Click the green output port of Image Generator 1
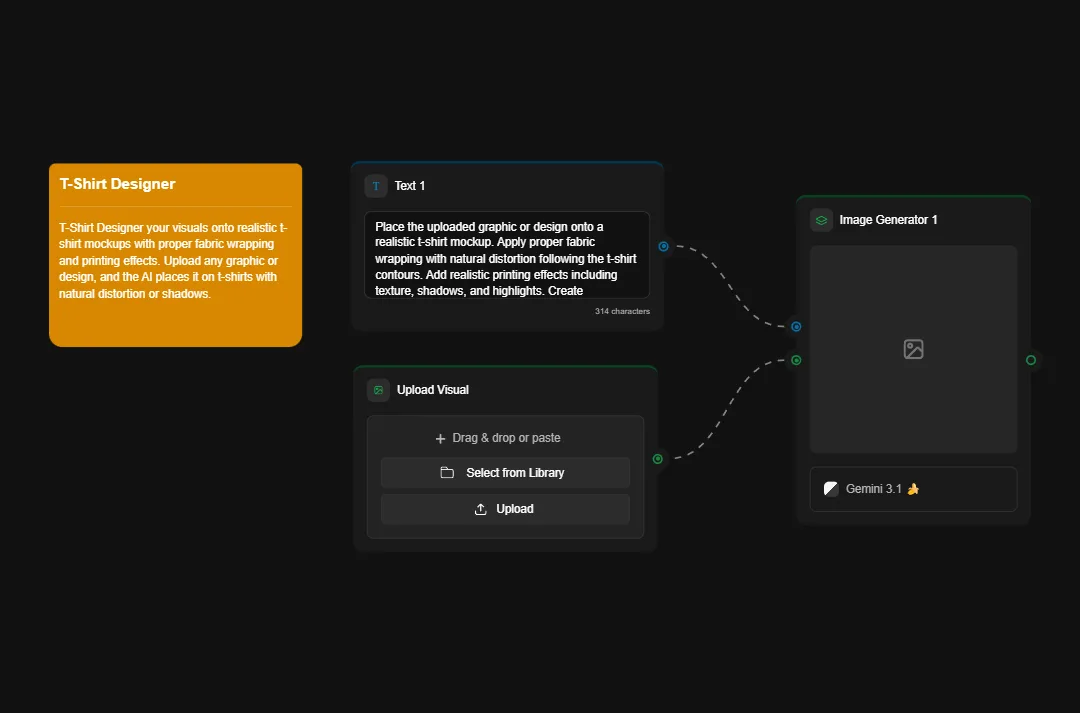 [1031, 359]
